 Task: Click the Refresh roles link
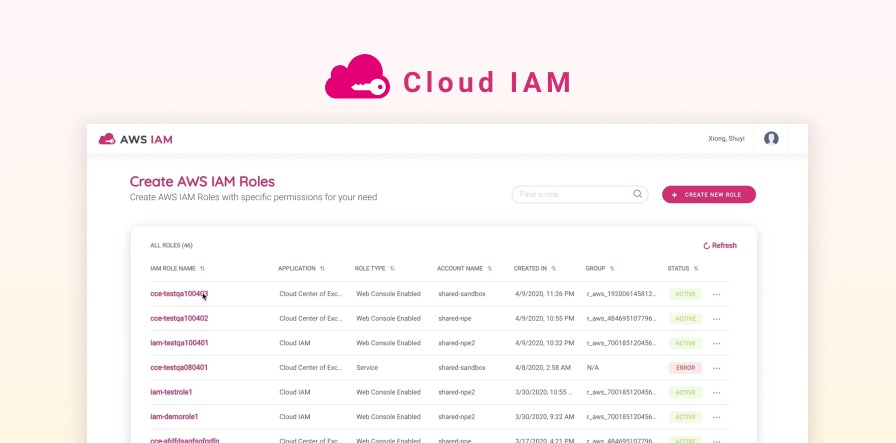click(x=720, y=245)
